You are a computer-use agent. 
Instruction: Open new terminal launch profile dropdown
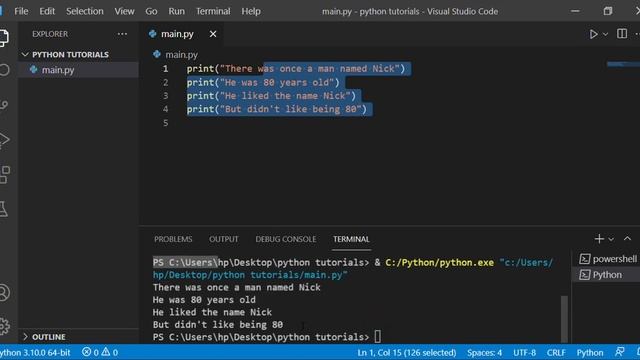click(x=611, y=240)
